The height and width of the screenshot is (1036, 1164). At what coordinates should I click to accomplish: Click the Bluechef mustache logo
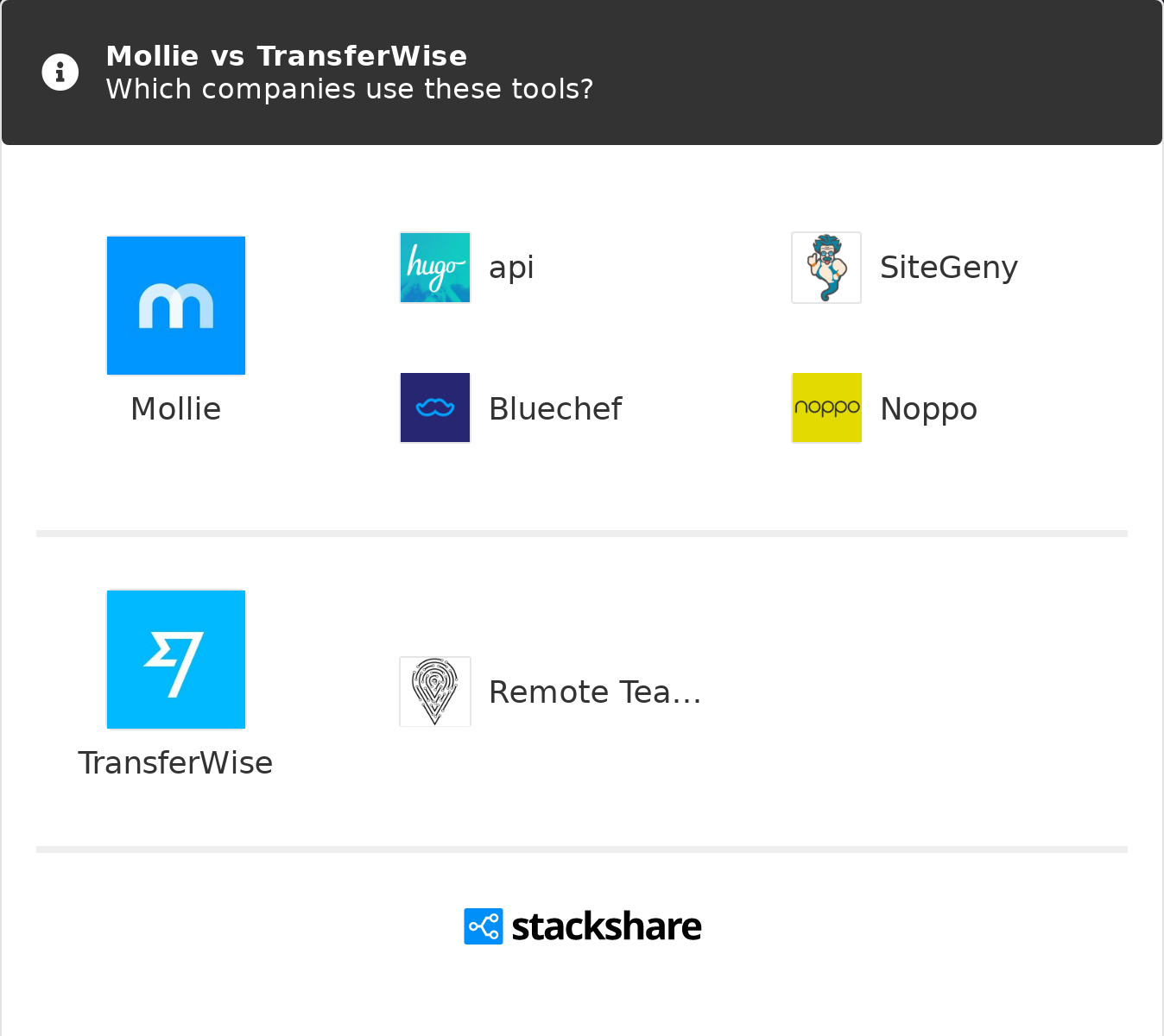(x=435, y=407)
